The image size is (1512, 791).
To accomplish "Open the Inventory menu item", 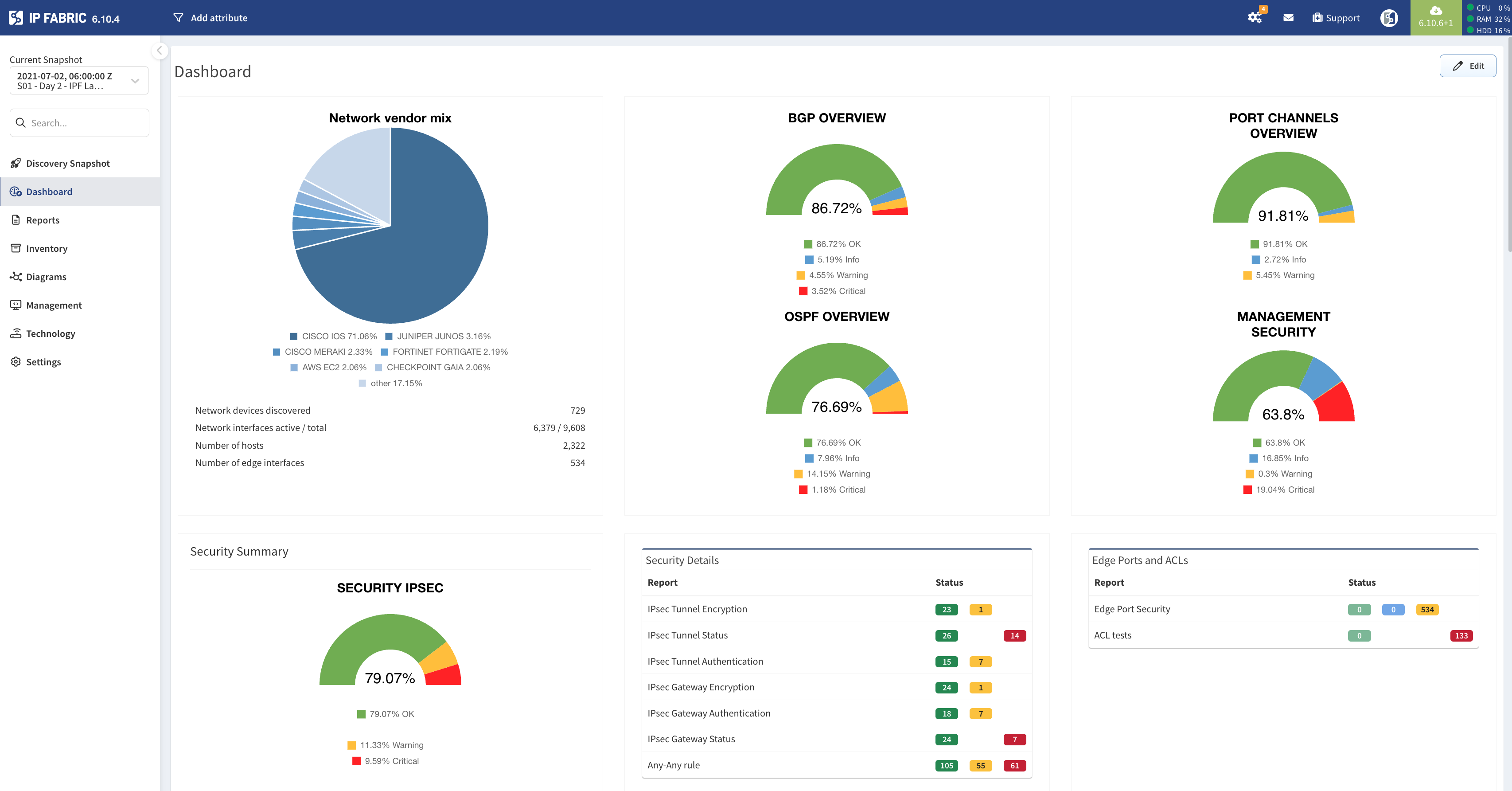I will tap(47, 248).
